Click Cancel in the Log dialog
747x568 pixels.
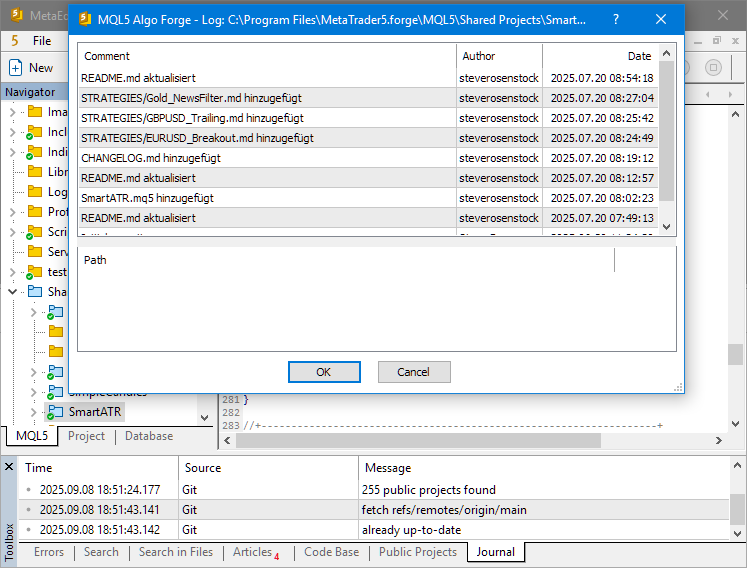coord(414,372)
